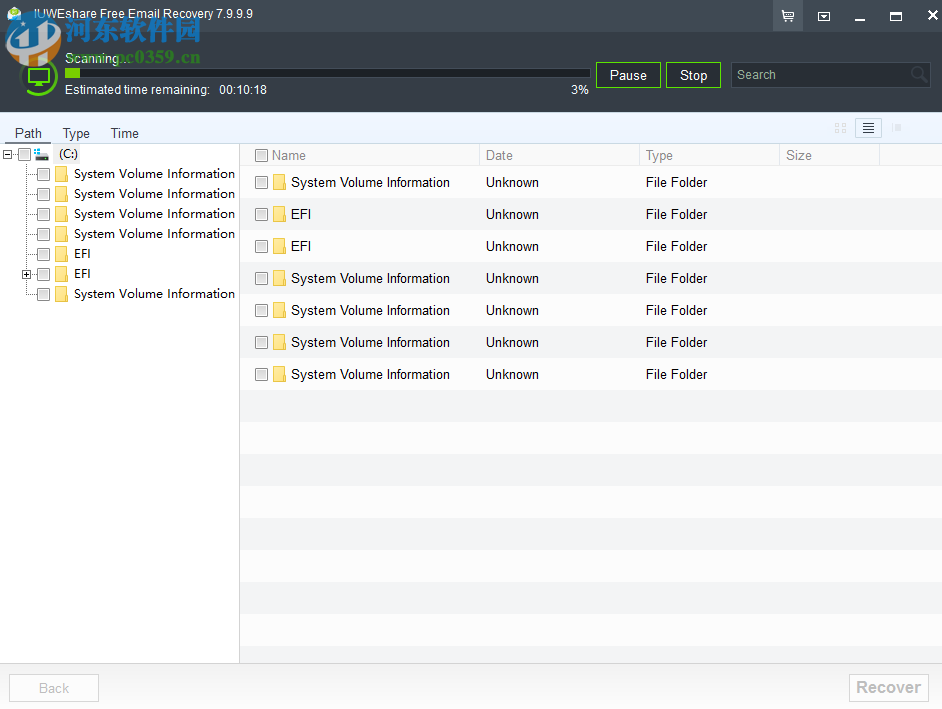The image size is (942, 709).
Task: Stop the current scan
Action: click(x=693, y=74)
